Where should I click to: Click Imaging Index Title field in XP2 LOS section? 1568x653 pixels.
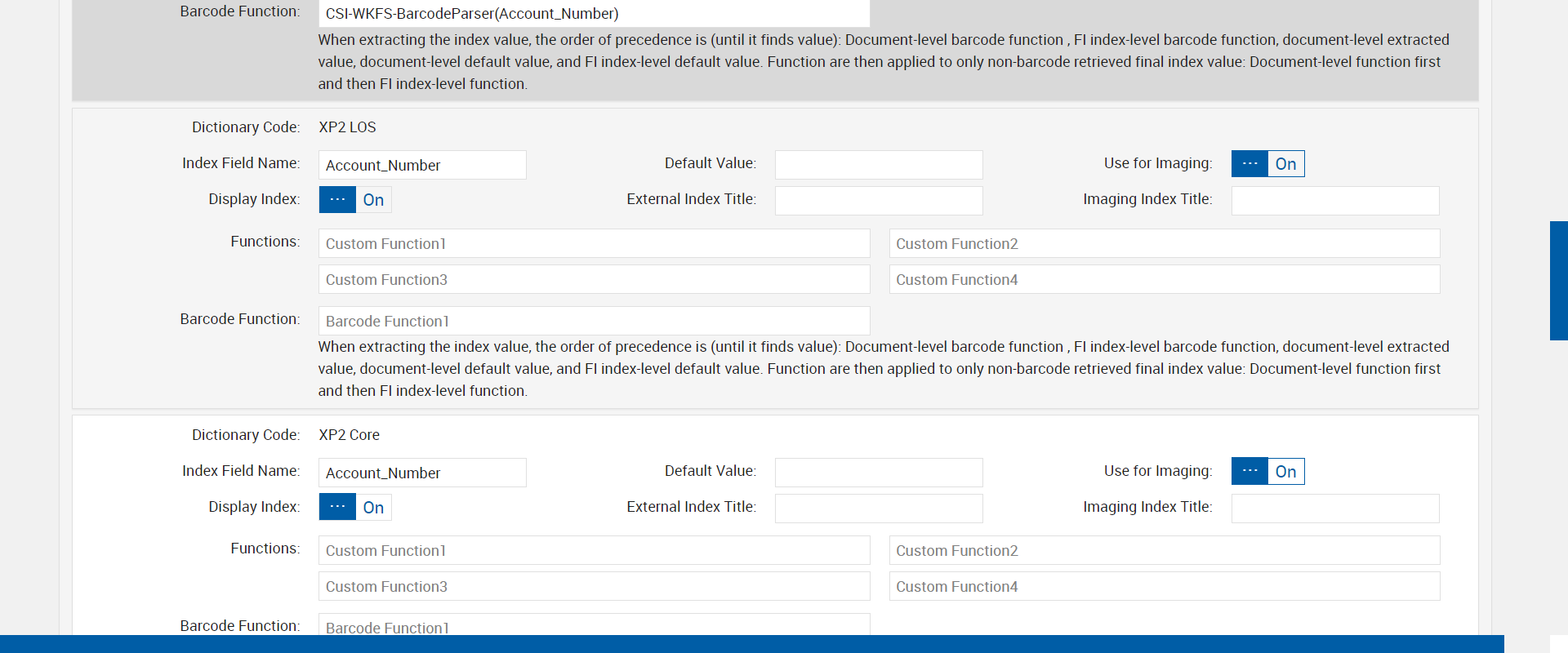click(1335, 201)
